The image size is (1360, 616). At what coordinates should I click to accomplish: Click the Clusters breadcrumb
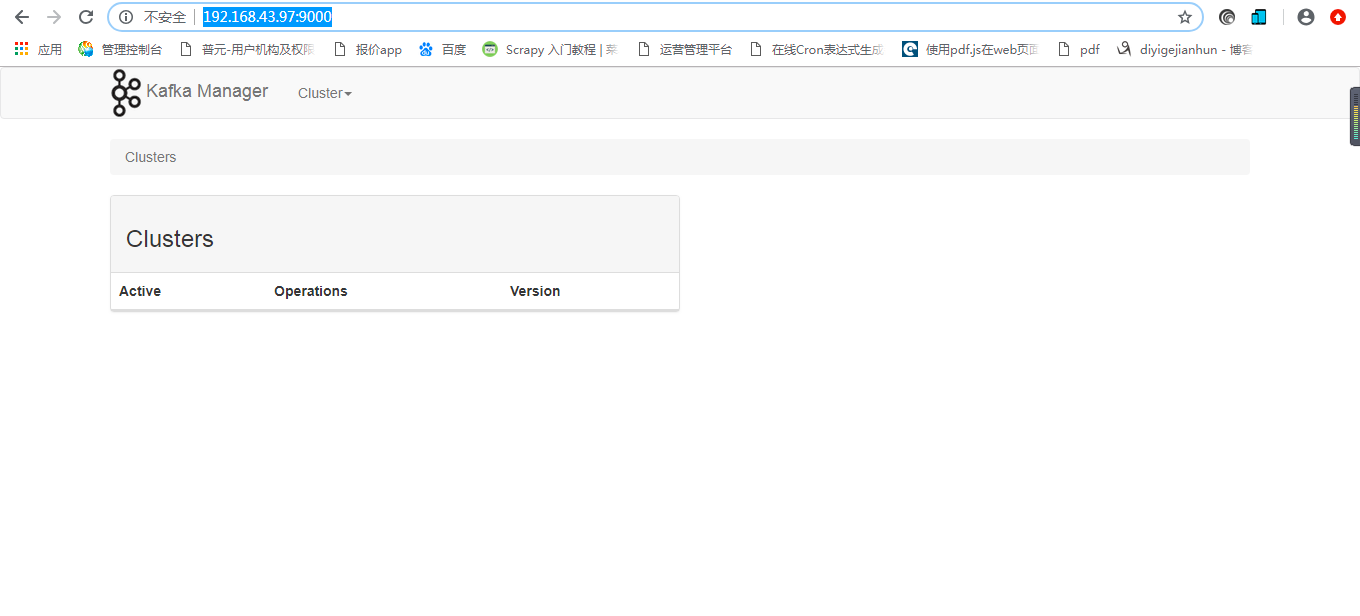pos(151,157)
